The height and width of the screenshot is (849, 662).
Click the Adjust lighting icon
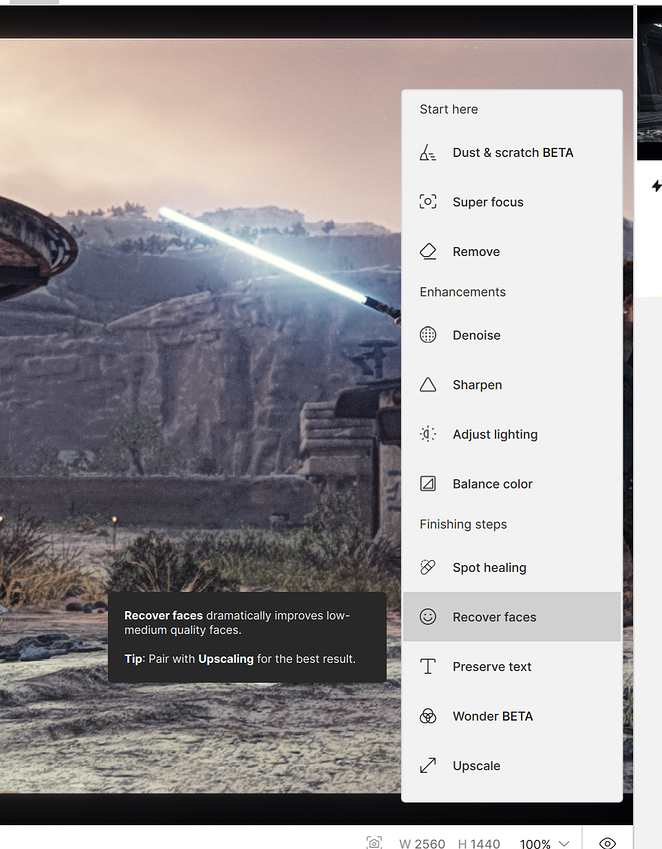428,434
